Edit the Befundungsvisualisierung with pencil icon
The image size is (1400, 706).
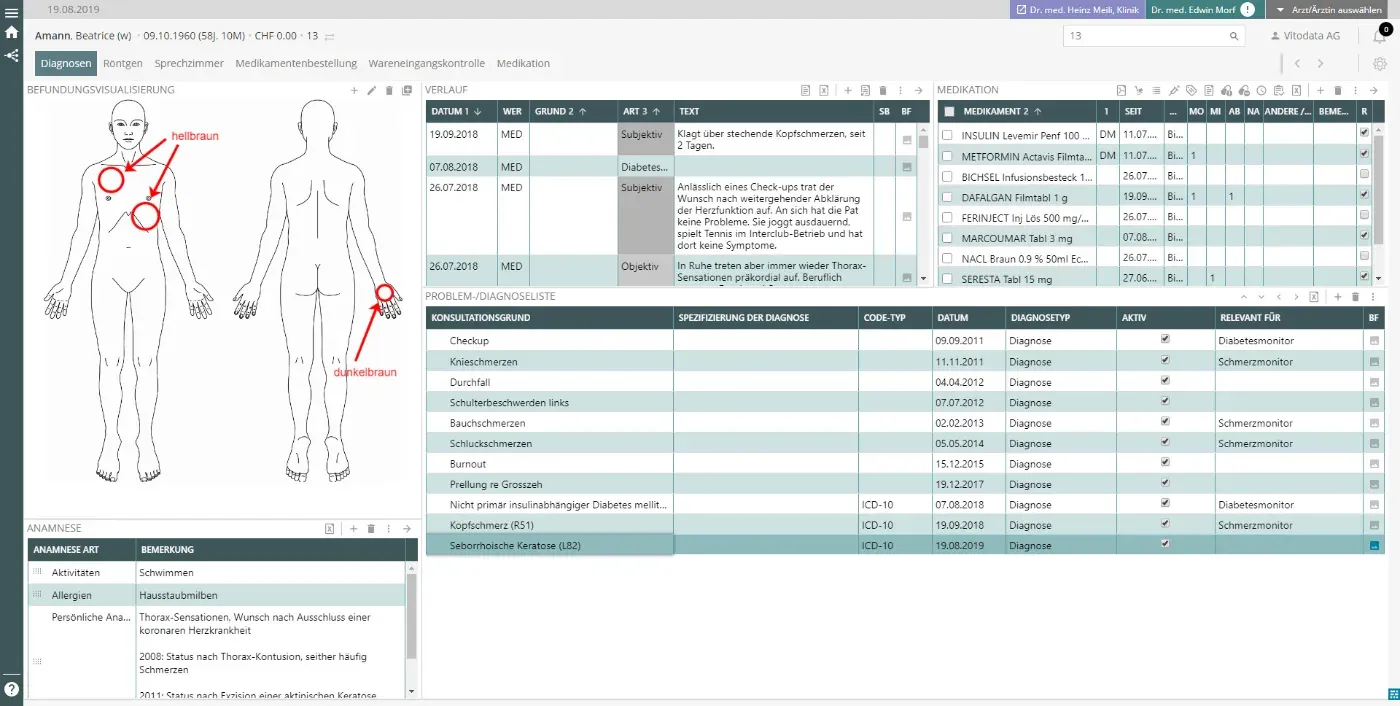tap(372, 90)
